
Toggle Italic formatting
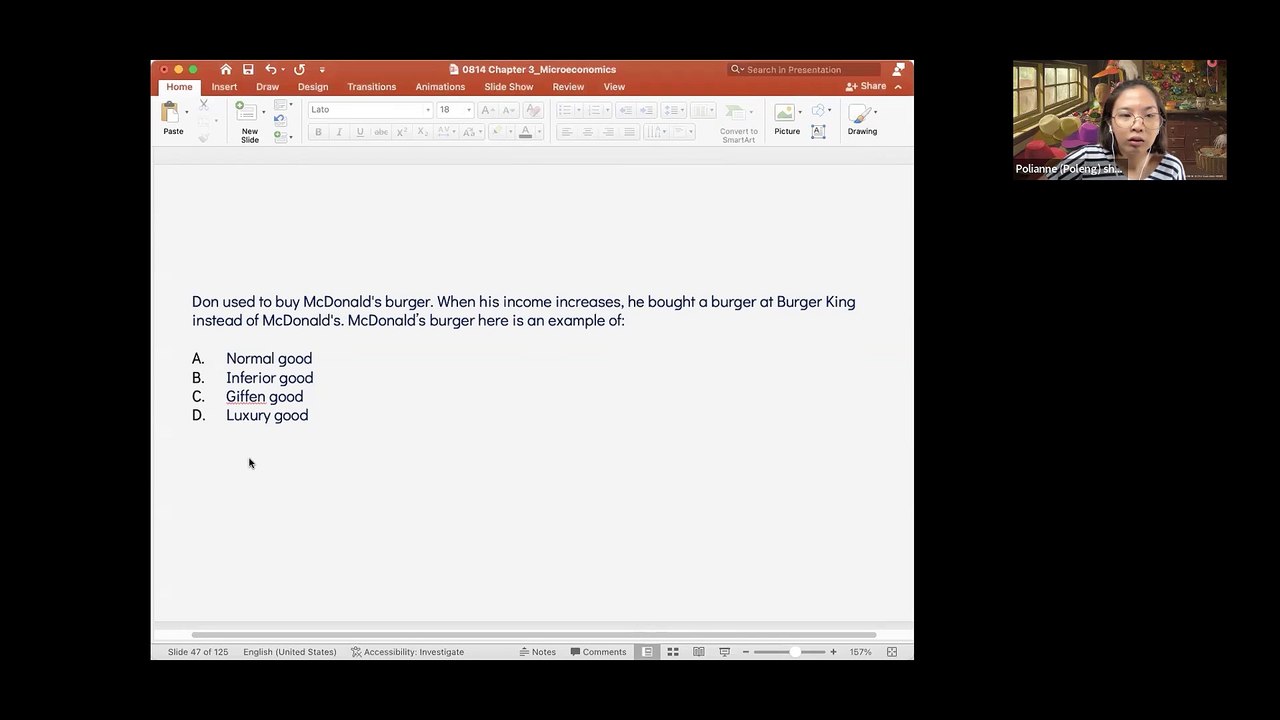click(339, 132)
